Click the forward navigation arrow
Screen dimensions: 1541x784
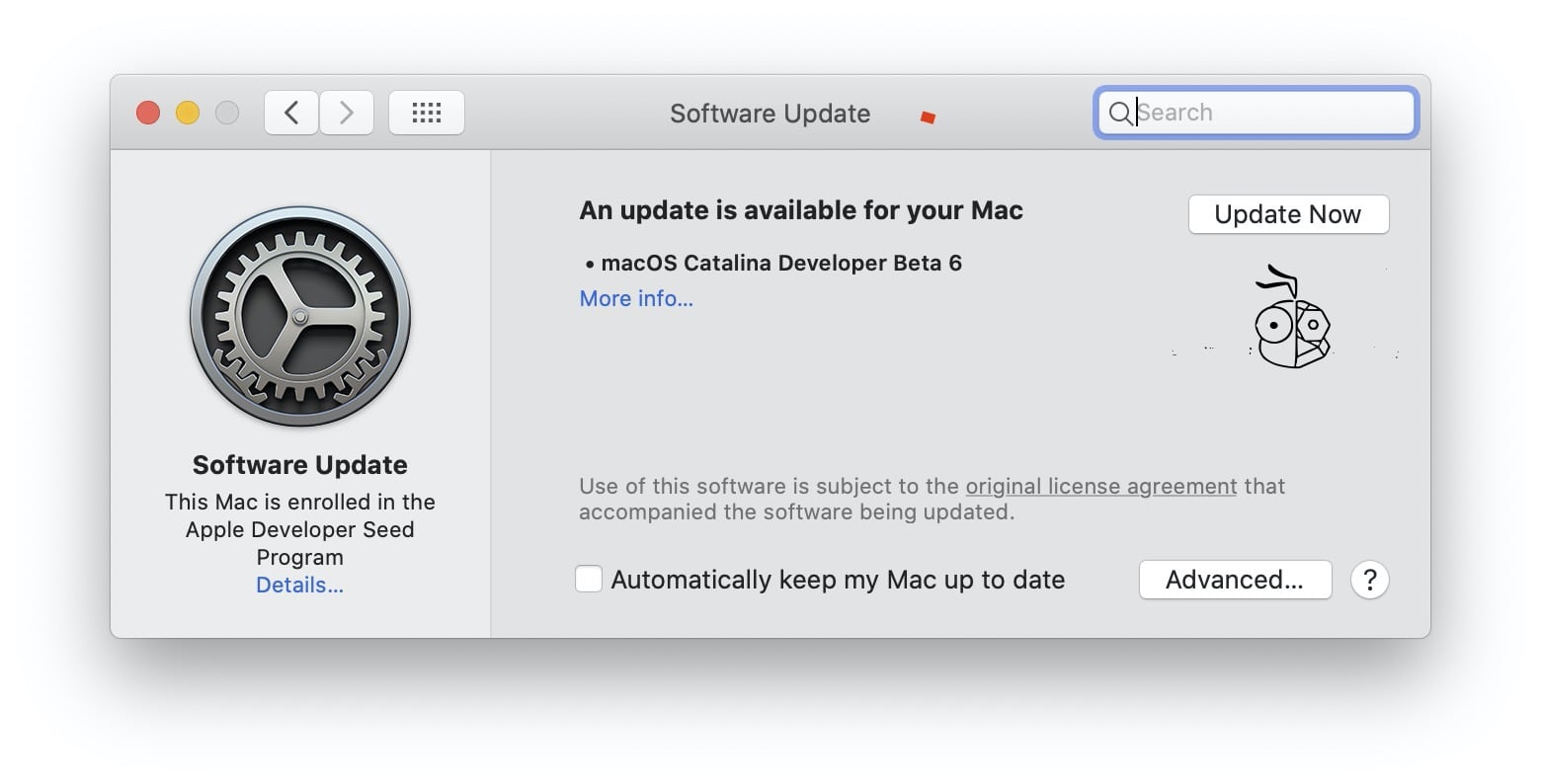346,112
